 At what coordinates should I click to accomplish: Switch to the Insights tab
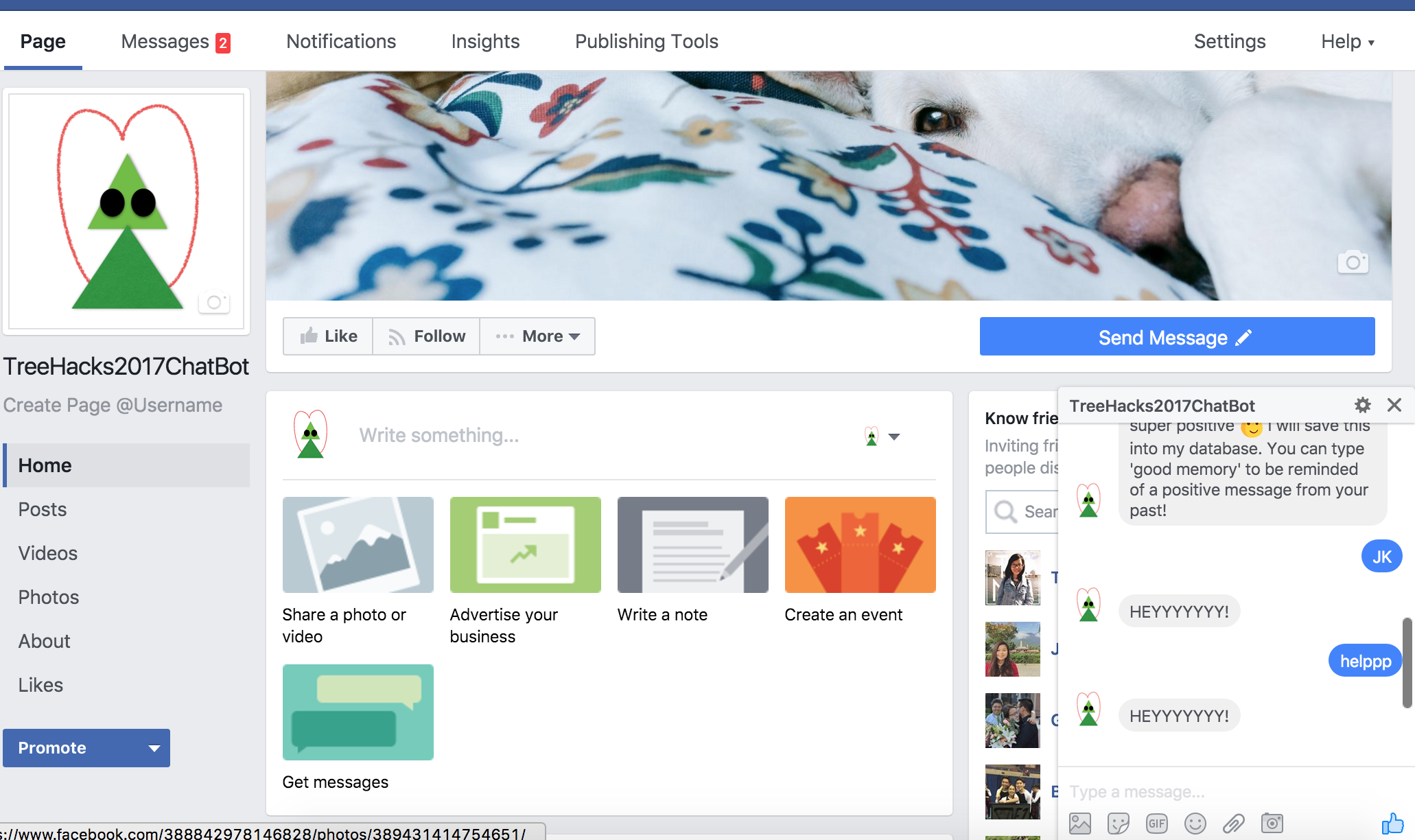(485, 42)
